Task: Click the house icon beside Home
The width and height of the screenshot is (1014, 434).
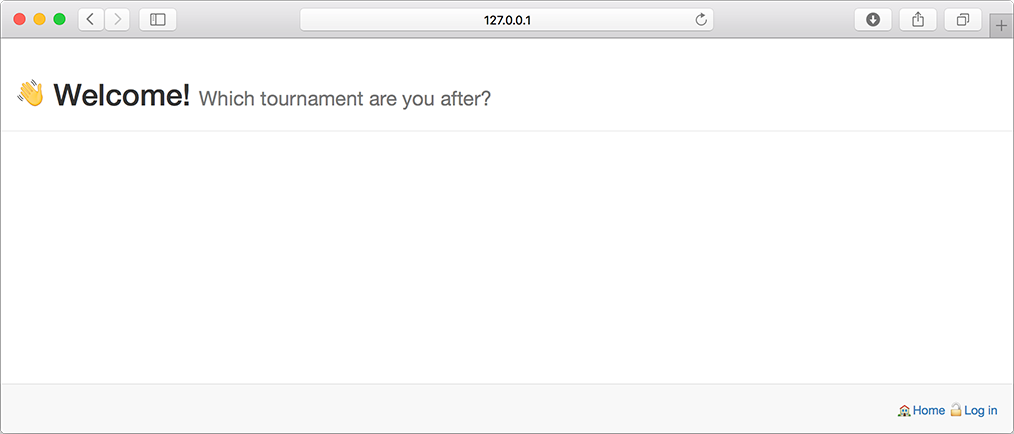Action: pos(905,411)
